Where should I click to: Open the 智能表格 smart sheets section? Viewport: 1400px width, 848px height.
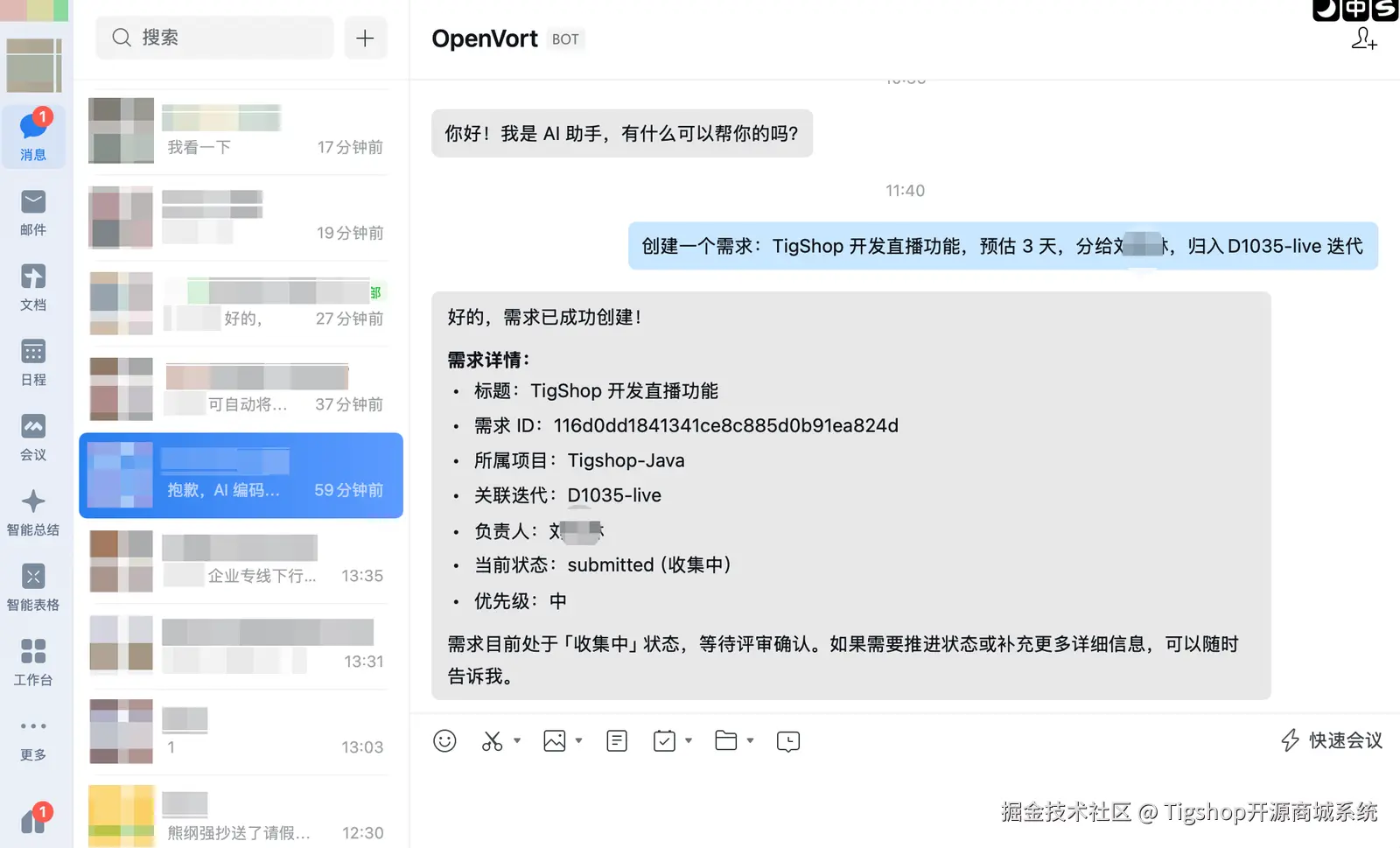(x=33, y=588)
